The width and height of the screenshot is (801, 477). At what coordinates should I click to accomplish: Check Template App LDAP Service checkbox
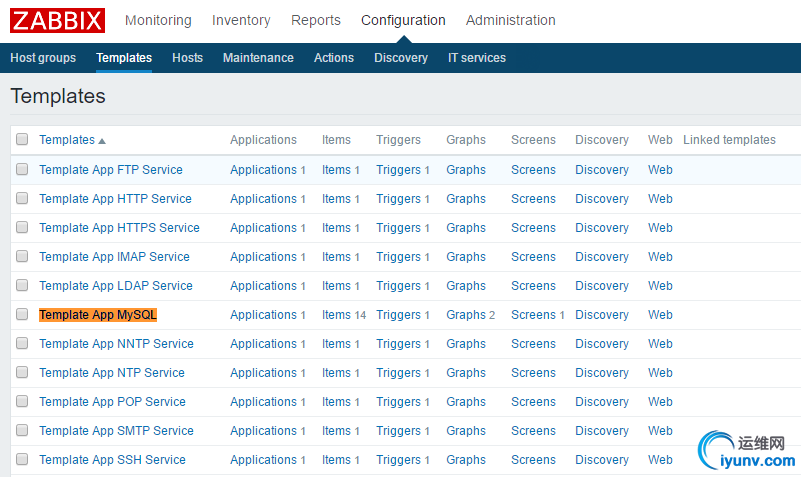22,285
